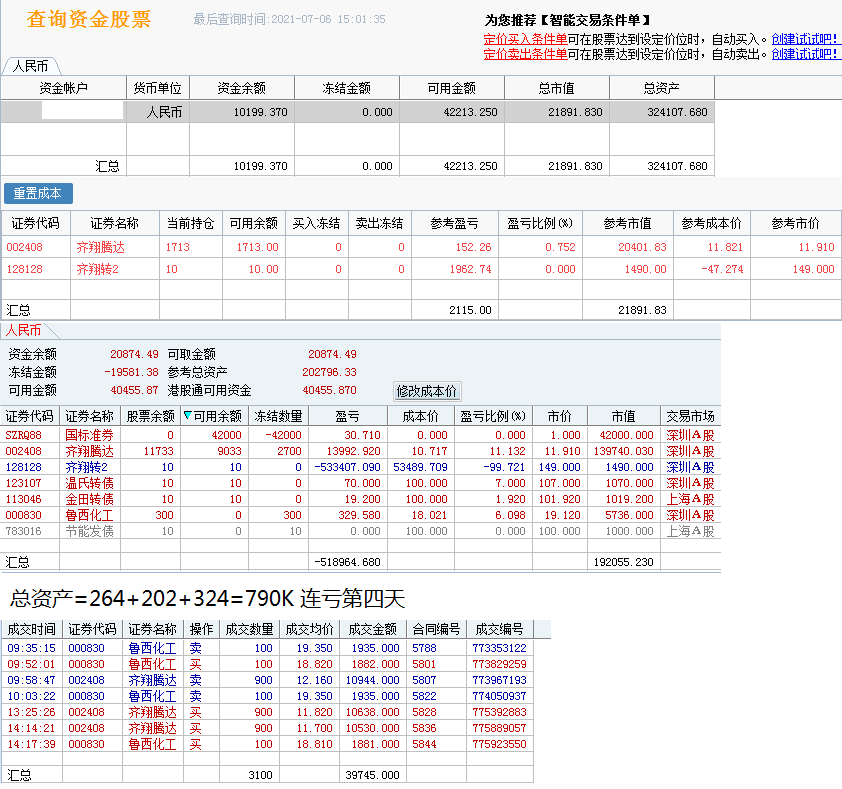The image size is (842, 789).
Task: Select greyed 节能发债 row
Action: pos(360,531)
